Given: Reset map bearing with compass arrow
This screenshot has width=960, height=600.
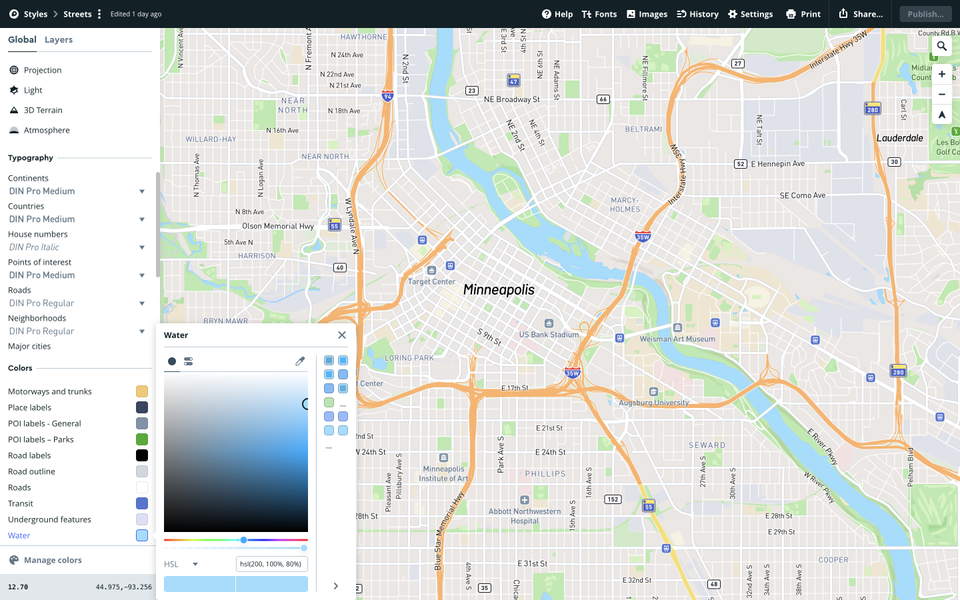Looking at the screenshot, I should pyautogui.click(x=942, y=115).
